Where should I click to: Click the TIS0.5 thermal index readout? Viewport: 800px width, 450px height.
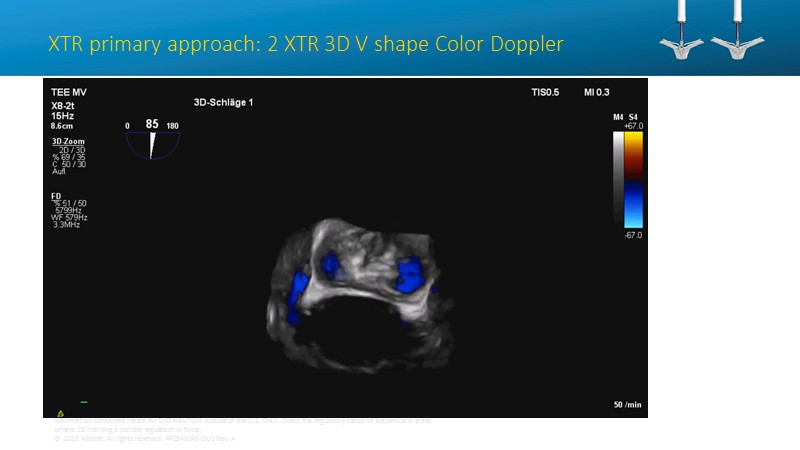point(545,92)
